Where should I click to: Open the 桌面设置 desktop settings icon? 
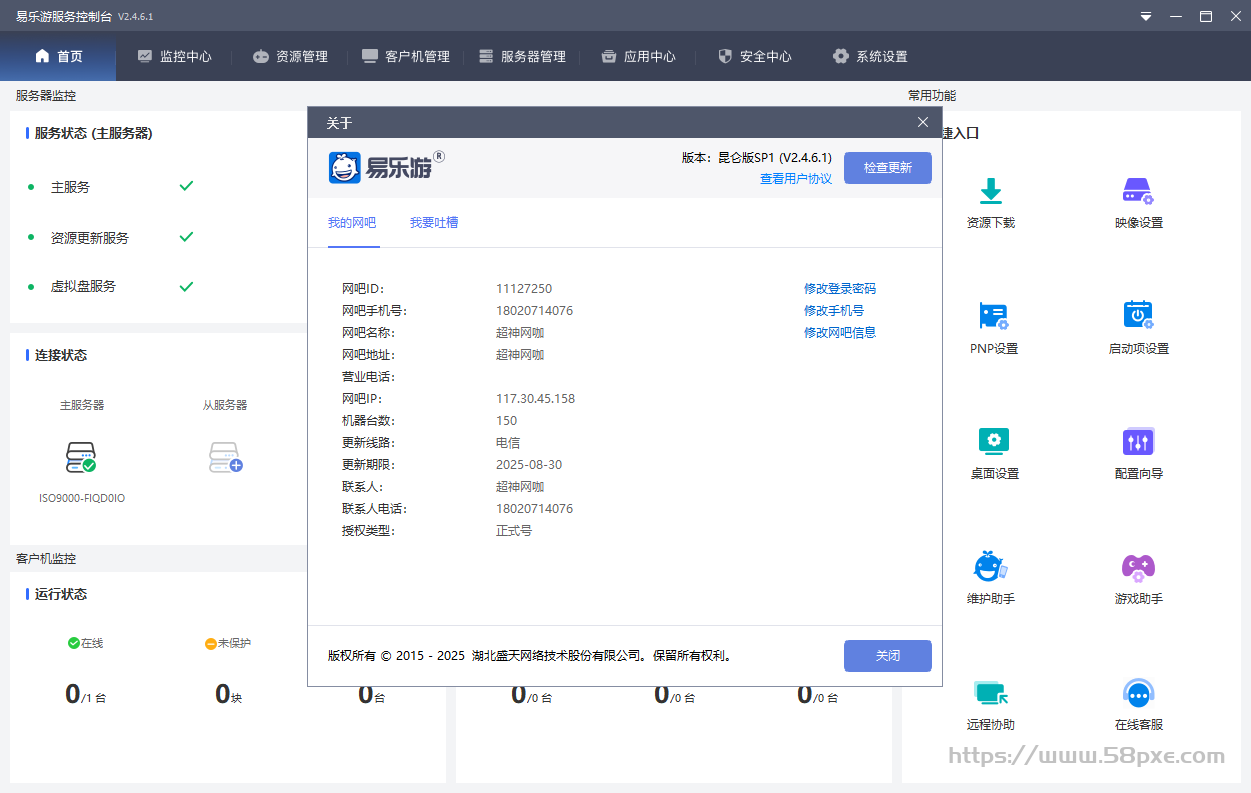pyautogui.click(x=994, y=441)
